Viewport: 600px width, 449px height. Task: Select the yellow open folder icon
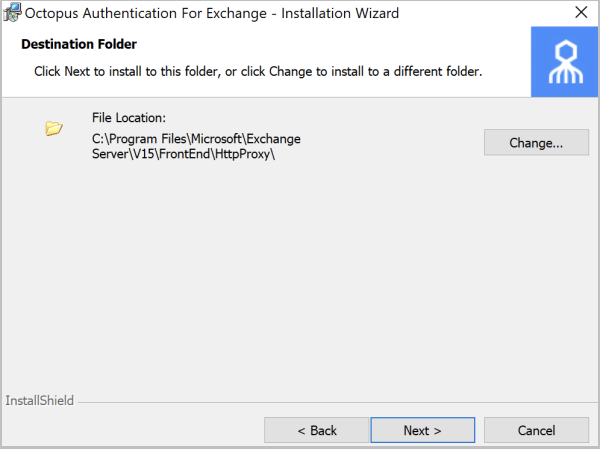(54, 128)
